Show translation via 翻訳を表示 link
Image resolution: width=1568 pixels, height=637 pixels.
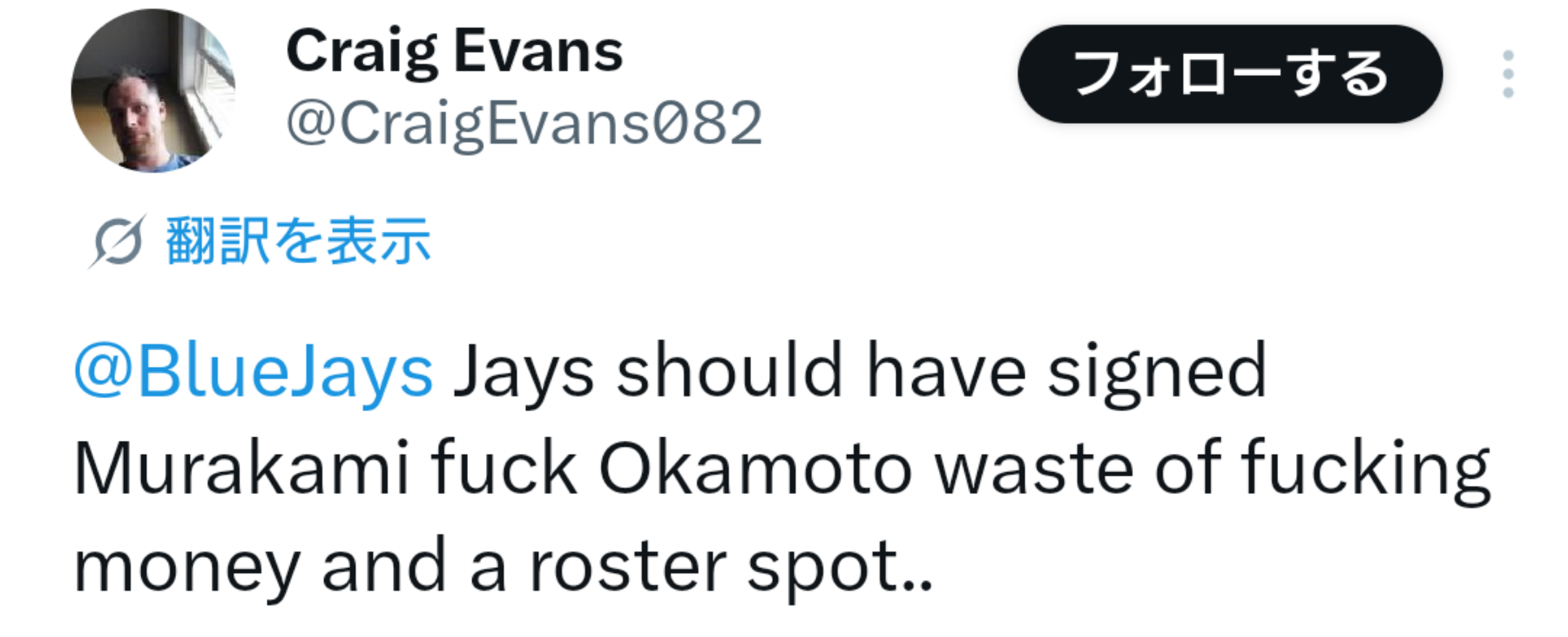(297, 241)
